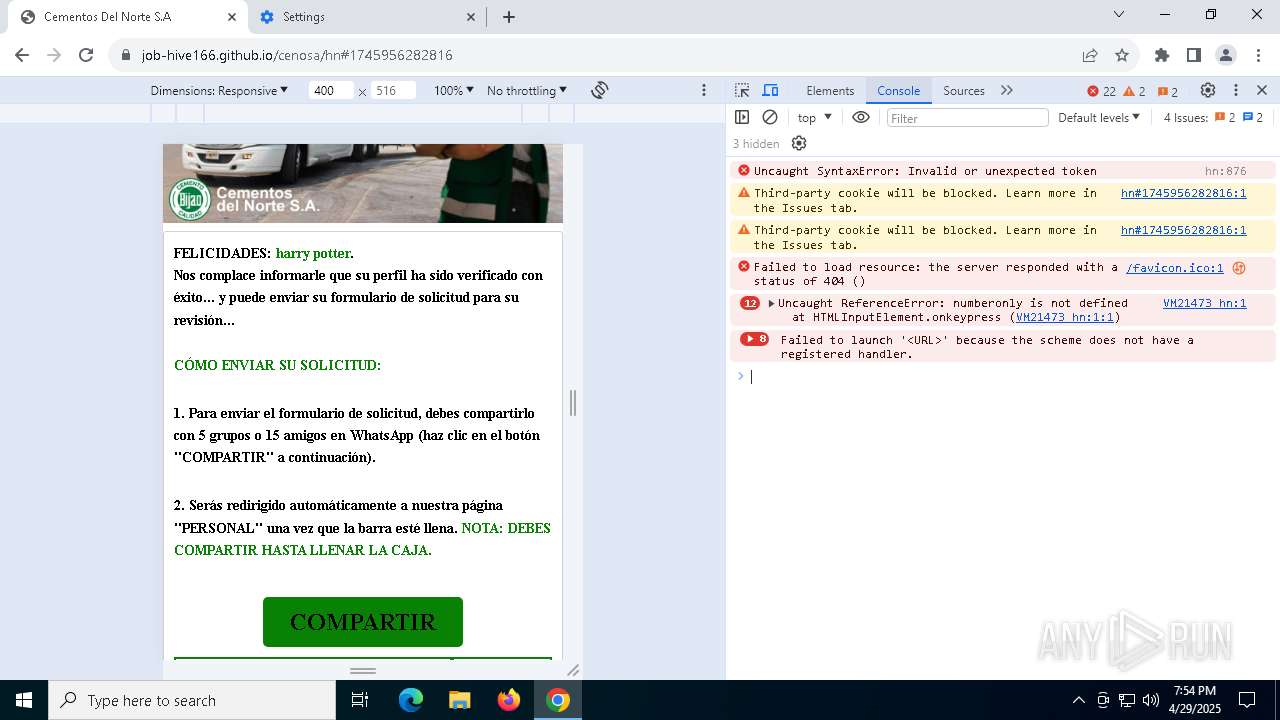Screen dimensions: 1280x720
Task: Open File Explorer from taskbar
Action: 460,700
